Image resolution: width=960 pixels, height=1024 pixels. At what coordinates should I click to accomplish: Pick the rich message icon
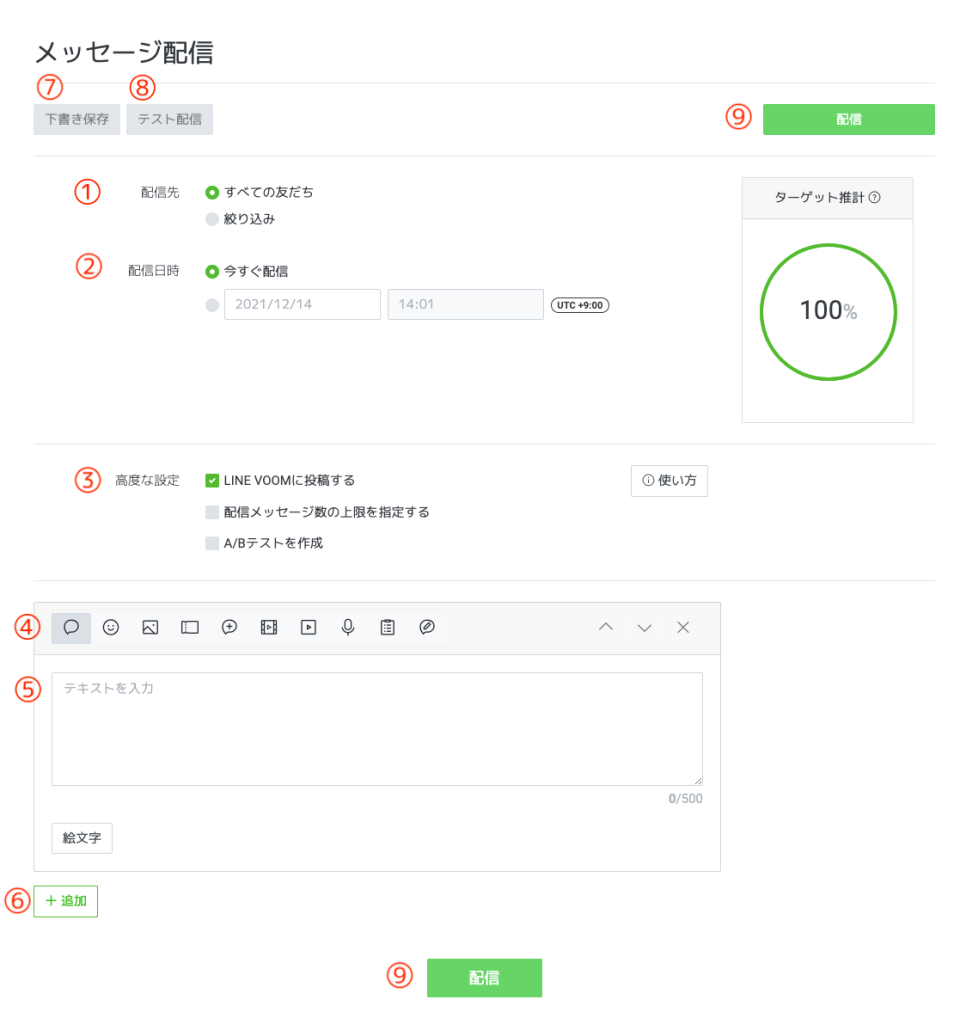point(229,628)
